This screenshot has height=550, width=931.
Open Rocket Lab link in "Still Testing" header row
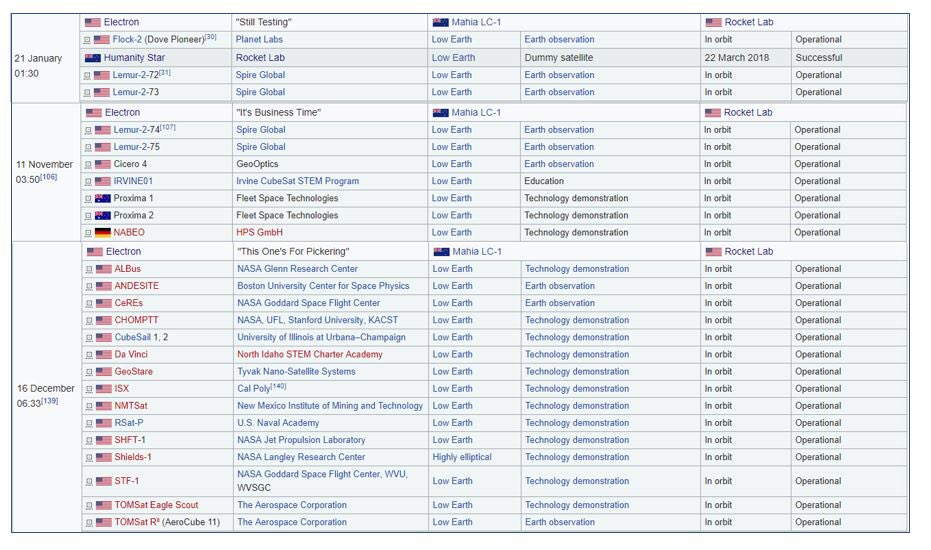[749, 23]
